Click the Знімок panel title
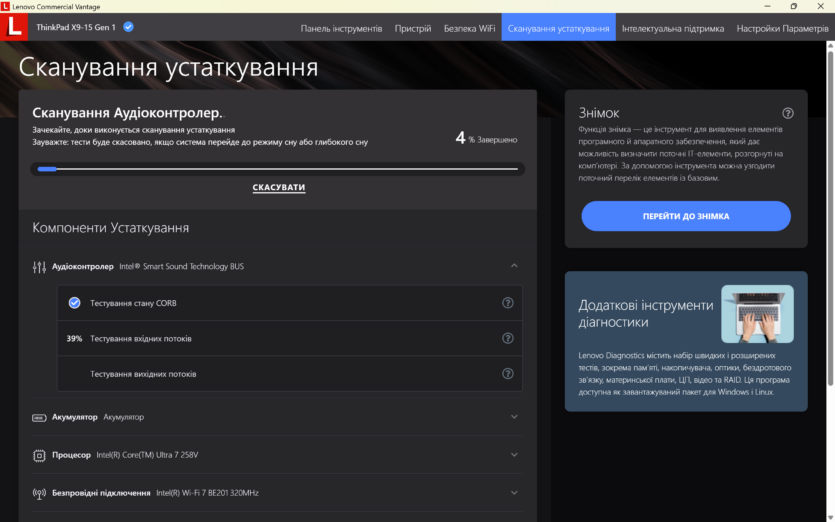 click(599, 113)
